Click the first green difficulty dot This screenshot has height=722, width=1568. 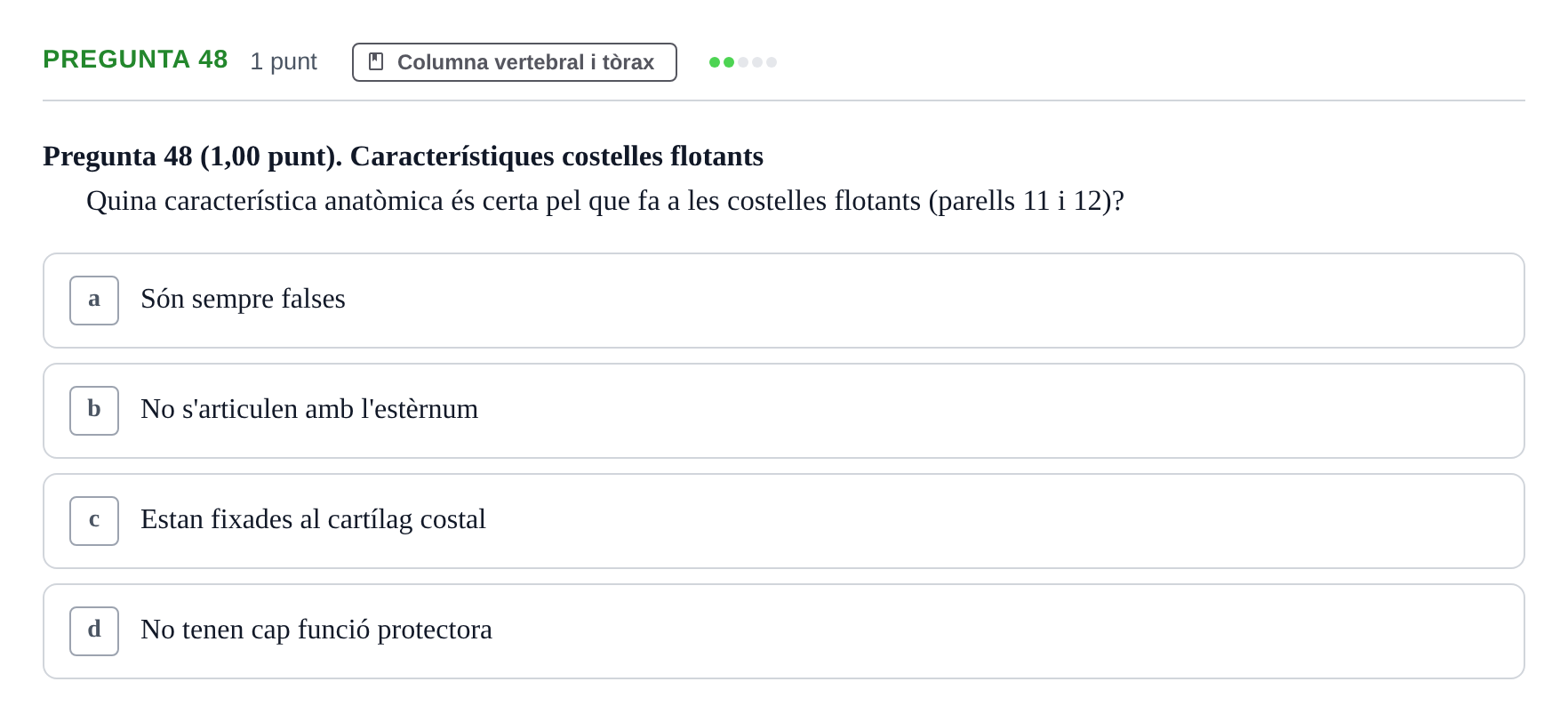pyautogui.click(x=715, y=62)
